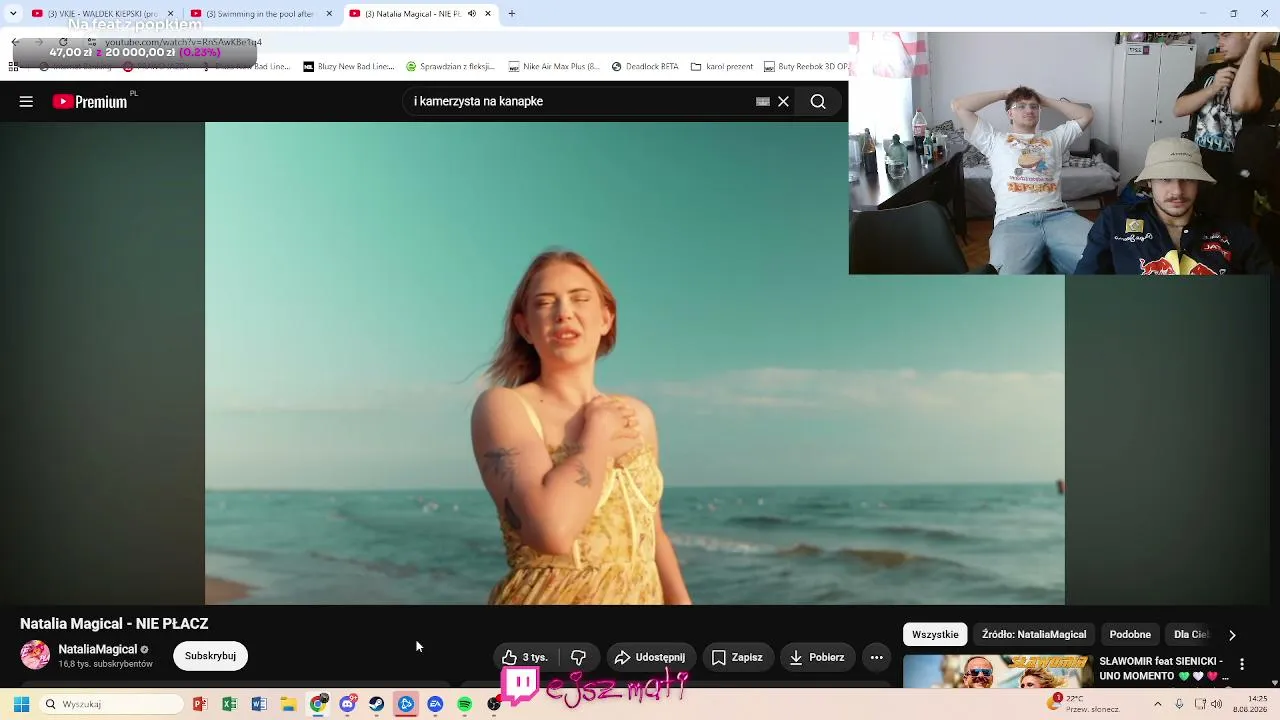Open the volume tray control

(x=1217, y=704)
